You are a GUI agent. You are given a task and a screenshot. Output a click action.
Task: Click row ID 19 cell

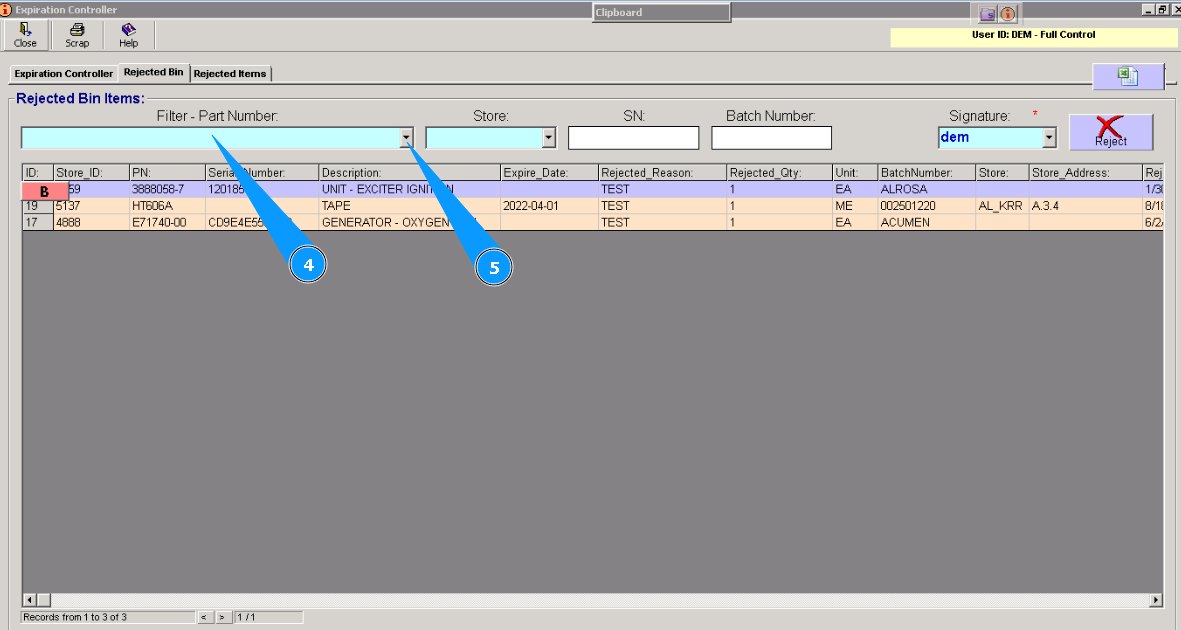[x=38, y=206]
